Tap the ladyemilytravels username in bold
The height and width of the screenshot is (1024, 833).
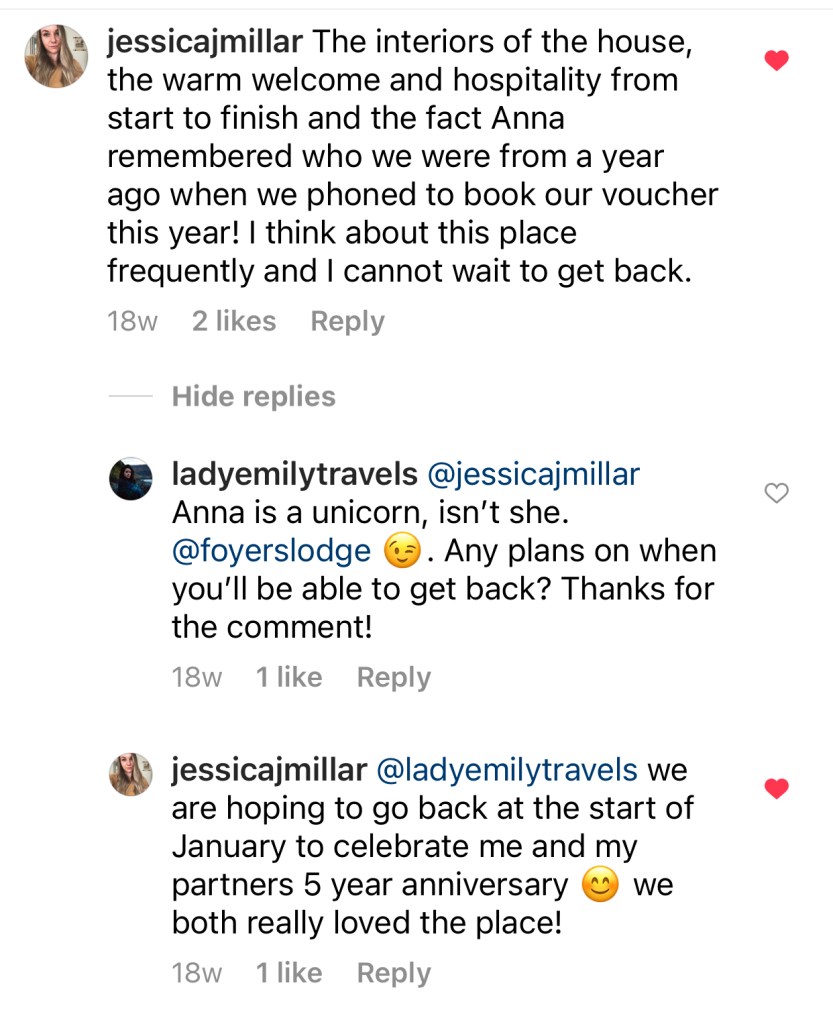294,474
